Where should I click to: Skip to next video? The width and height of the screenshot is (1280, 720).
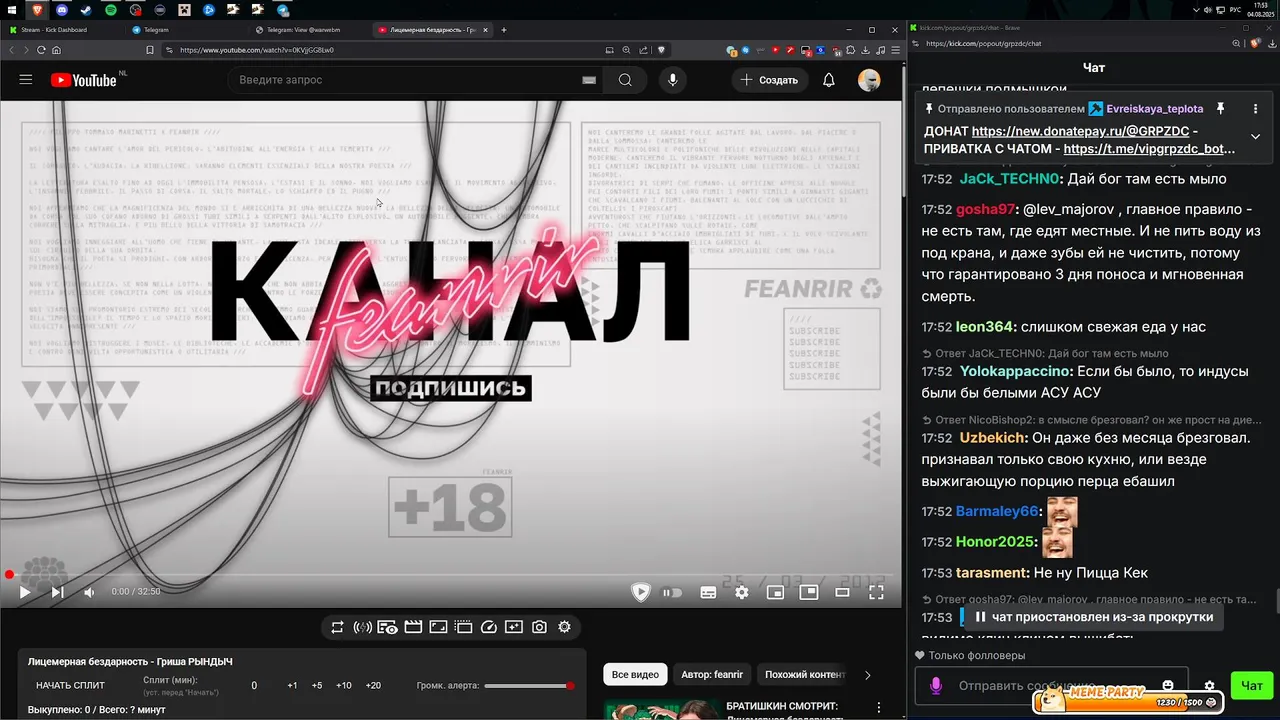click(57, 592)
